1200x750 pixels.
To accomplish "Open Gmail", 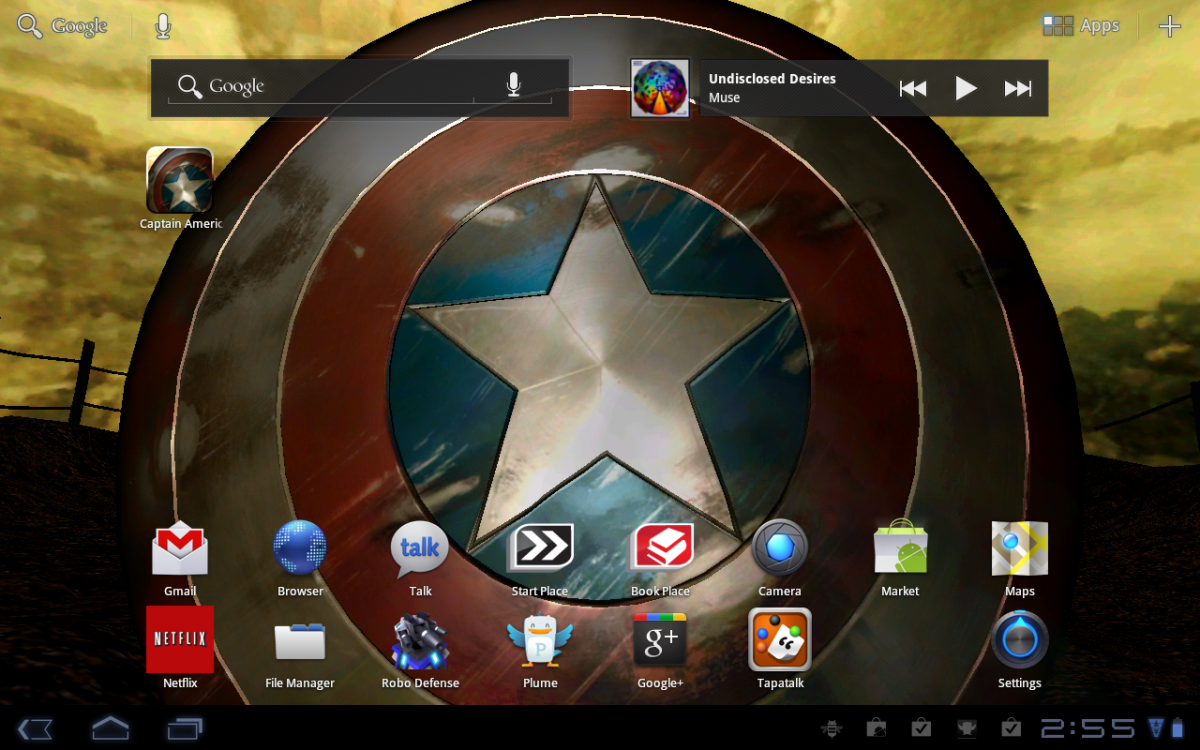I will click(180, 548).
